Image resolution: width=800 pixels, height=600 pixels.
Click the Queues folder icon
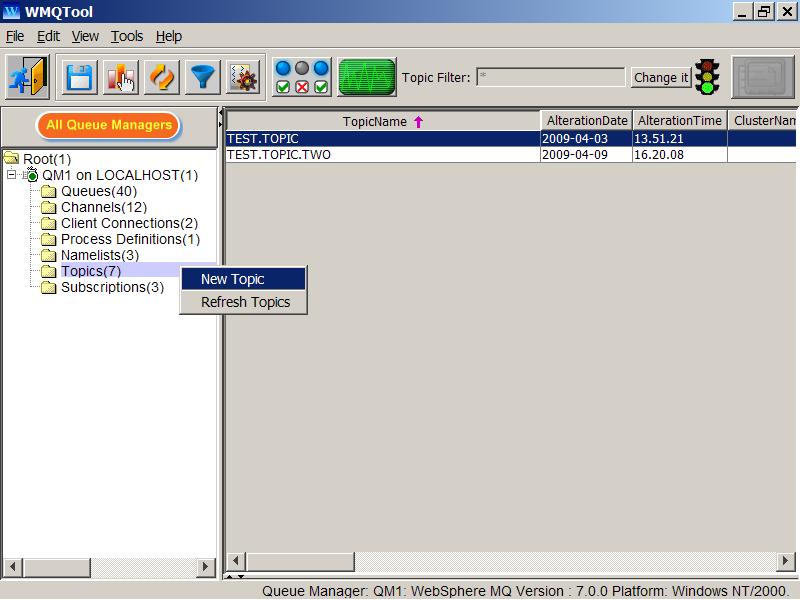48,191
